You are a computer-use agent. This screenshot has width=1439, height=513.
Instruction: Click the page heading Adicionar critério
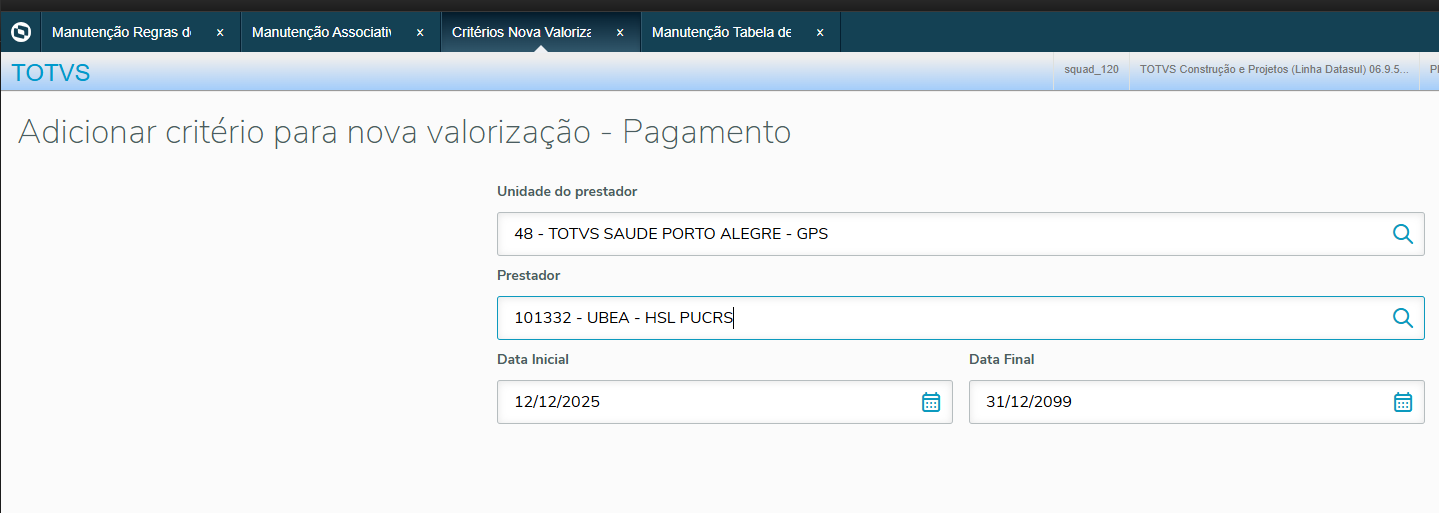coord(404,132)
